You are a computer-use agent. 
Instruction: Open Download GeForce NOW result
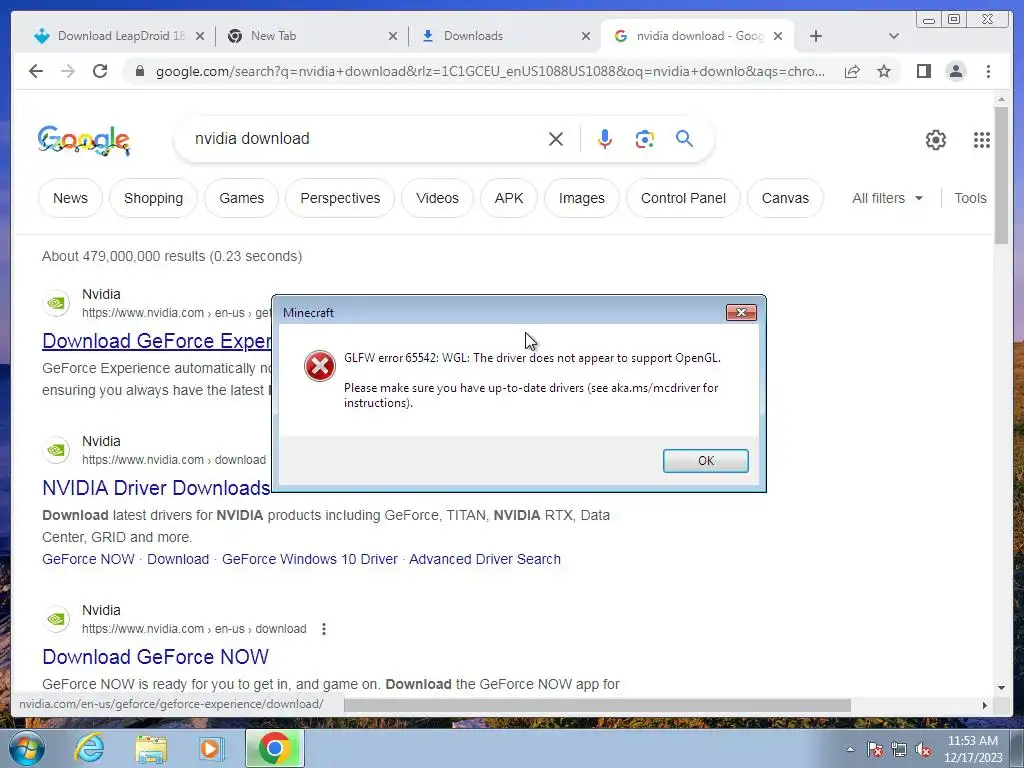[x=155, y=656]
